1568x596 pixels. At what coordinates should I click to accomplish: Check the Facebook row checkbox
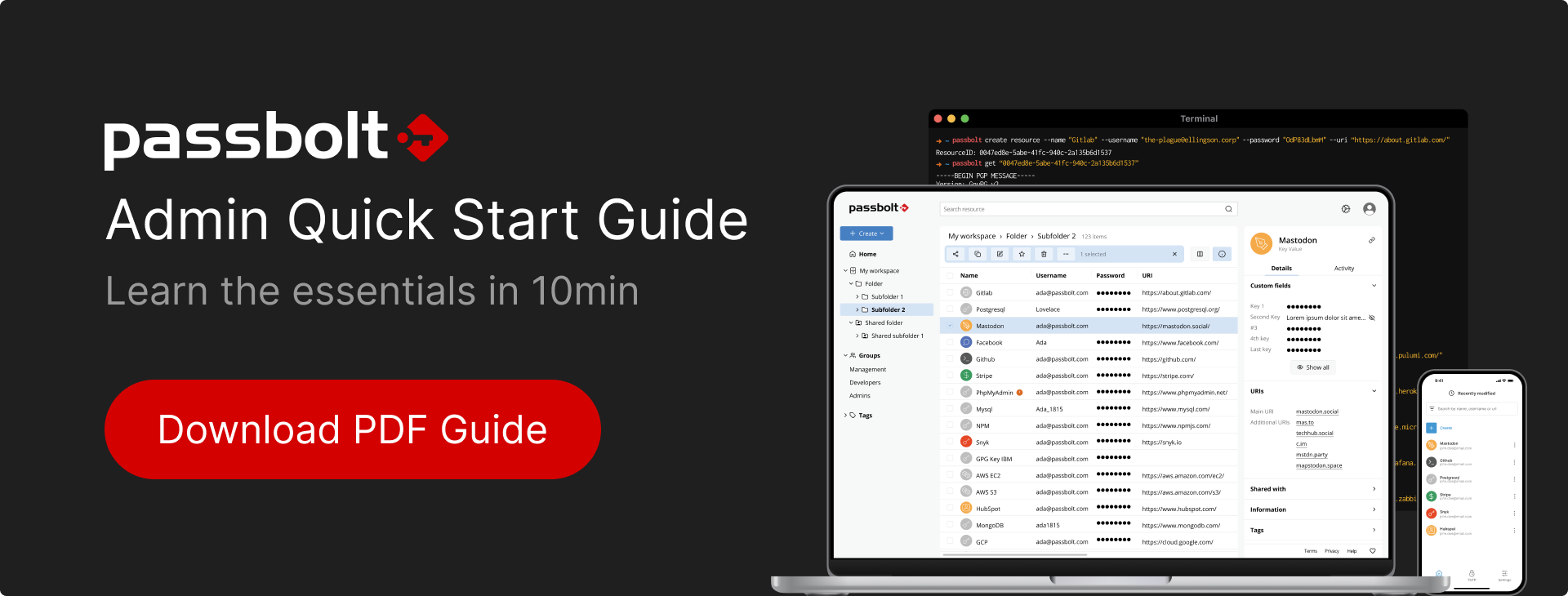pyautogui.click(x=950, y=342)
